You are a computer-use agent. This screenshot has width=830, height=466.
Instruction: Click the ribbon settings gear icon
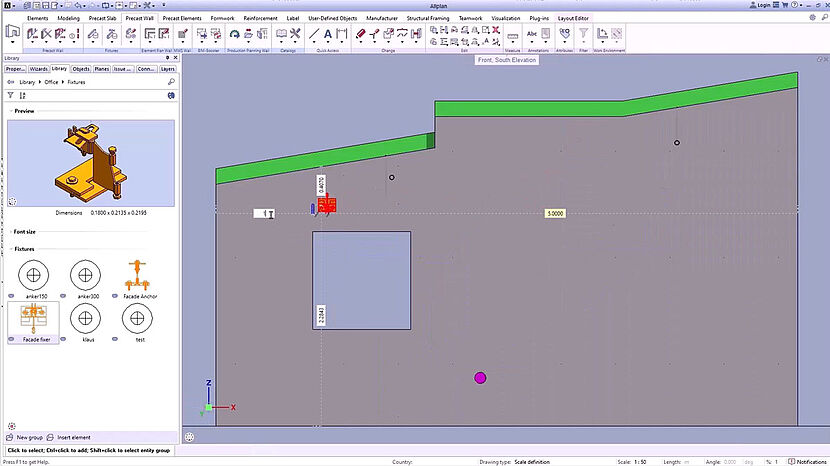(x=813, y=17)
